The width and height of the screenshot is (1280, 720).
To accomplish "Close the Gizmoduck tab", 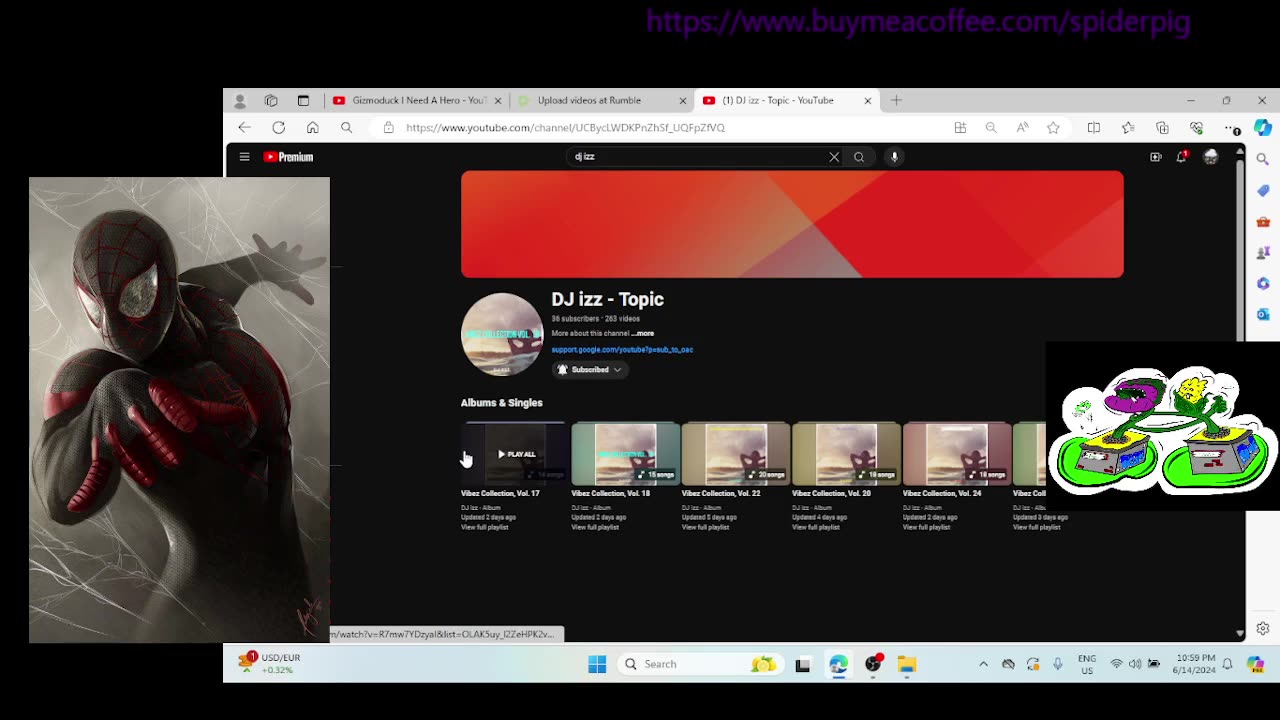I will point(497,100).
